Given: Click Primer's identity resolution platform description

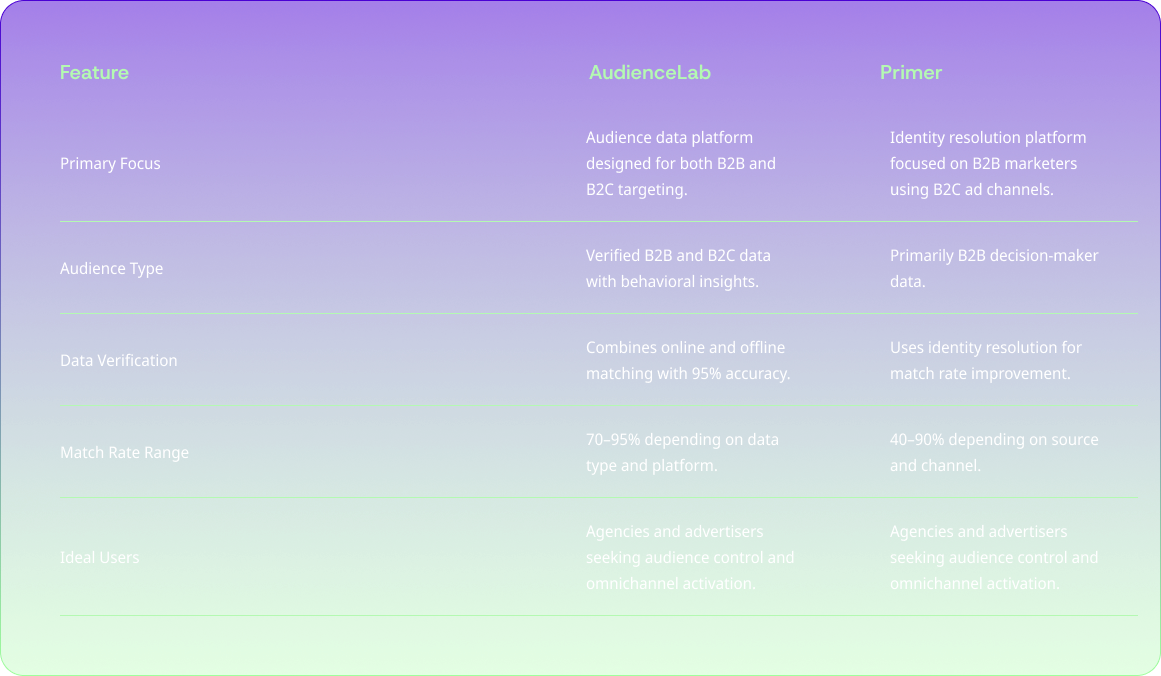Looking at the screenshot, I should [987, 163].
